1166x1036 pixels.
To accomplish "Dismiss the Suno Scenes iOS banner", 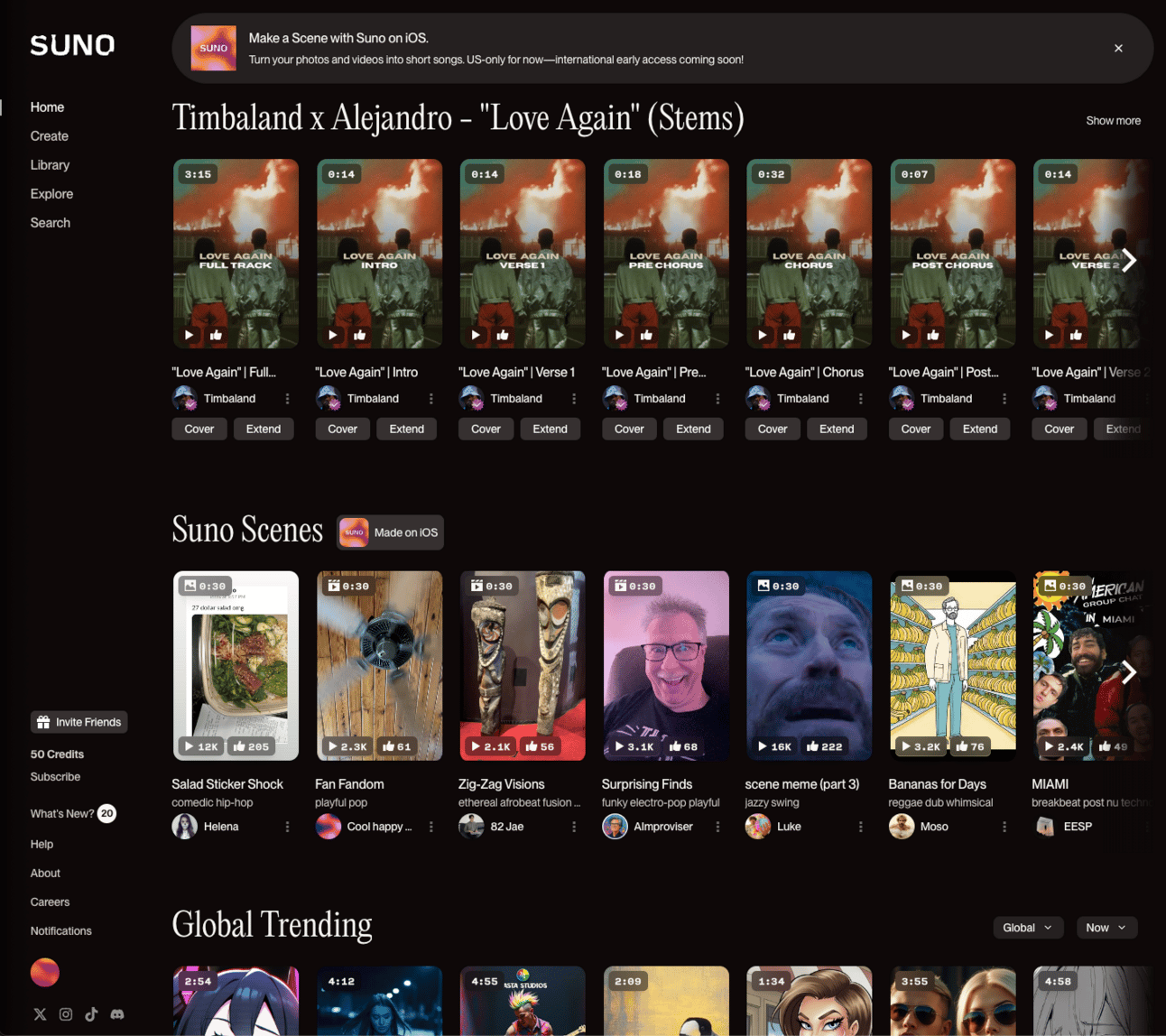I will 1118,49.
